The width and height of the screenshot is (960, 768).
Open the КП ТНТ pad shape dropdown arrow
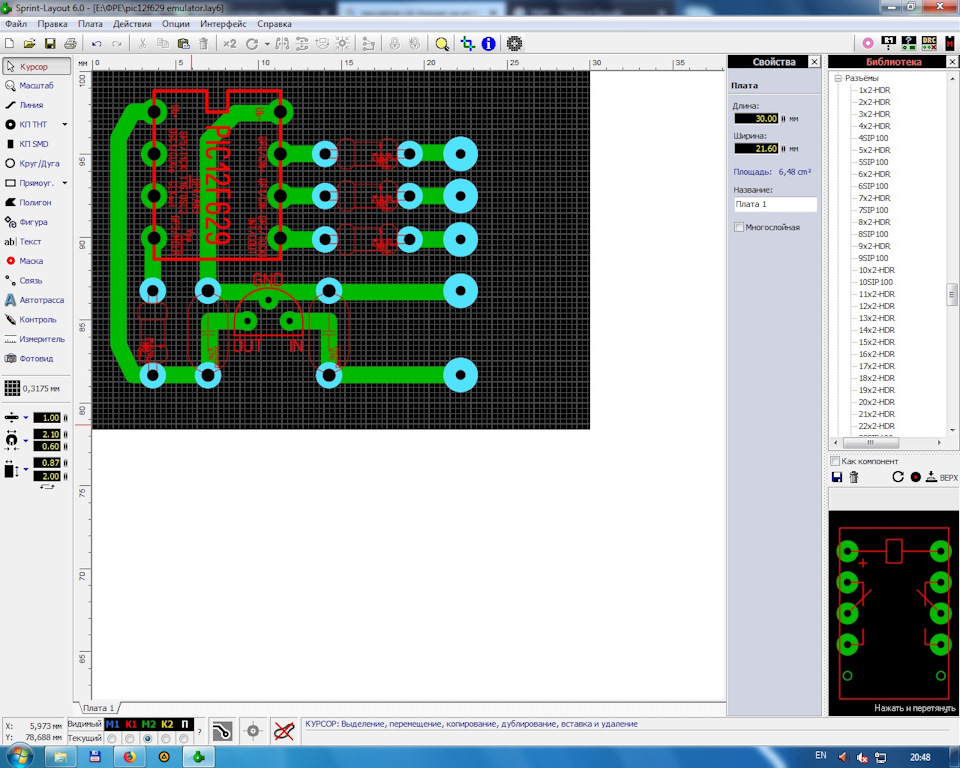point(64,124)
